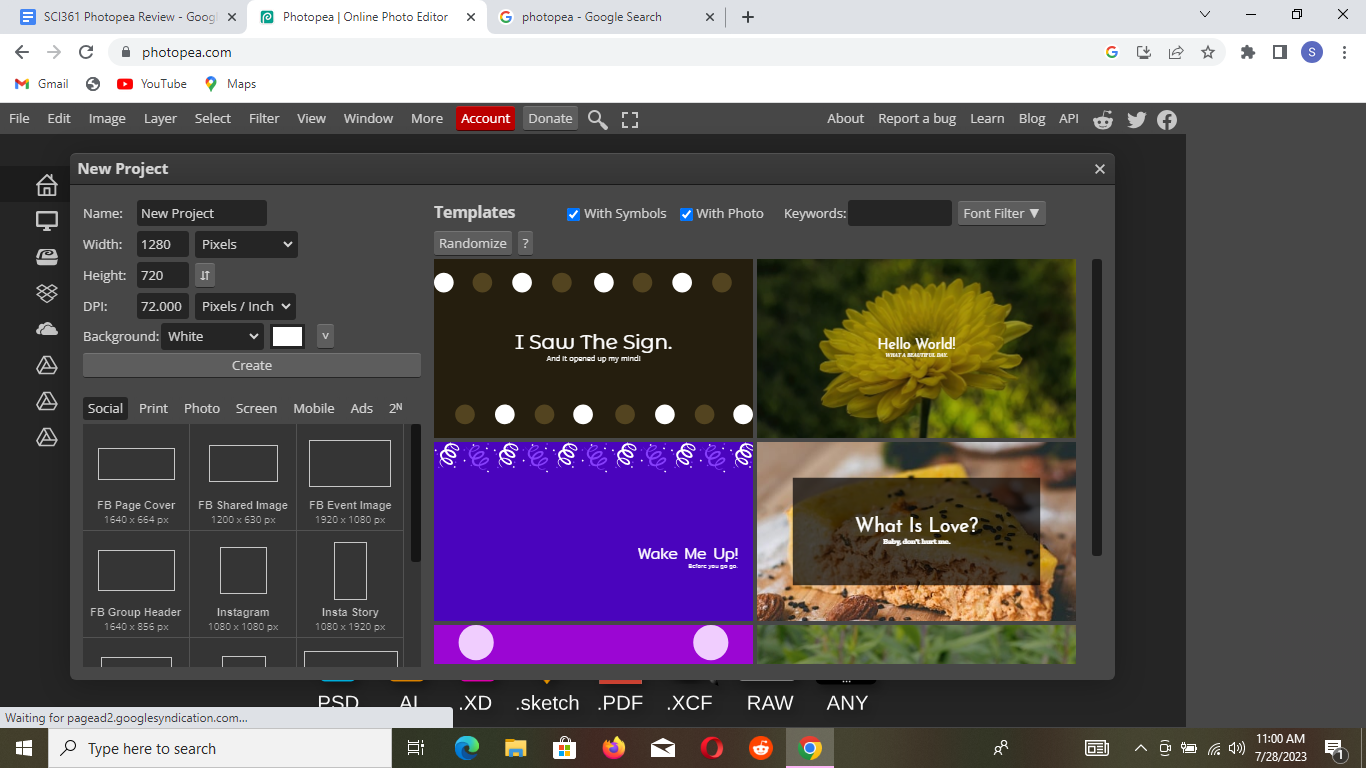Click the white background color swatch
Screen dimensions: 1366x768
(x=288, y=336)
